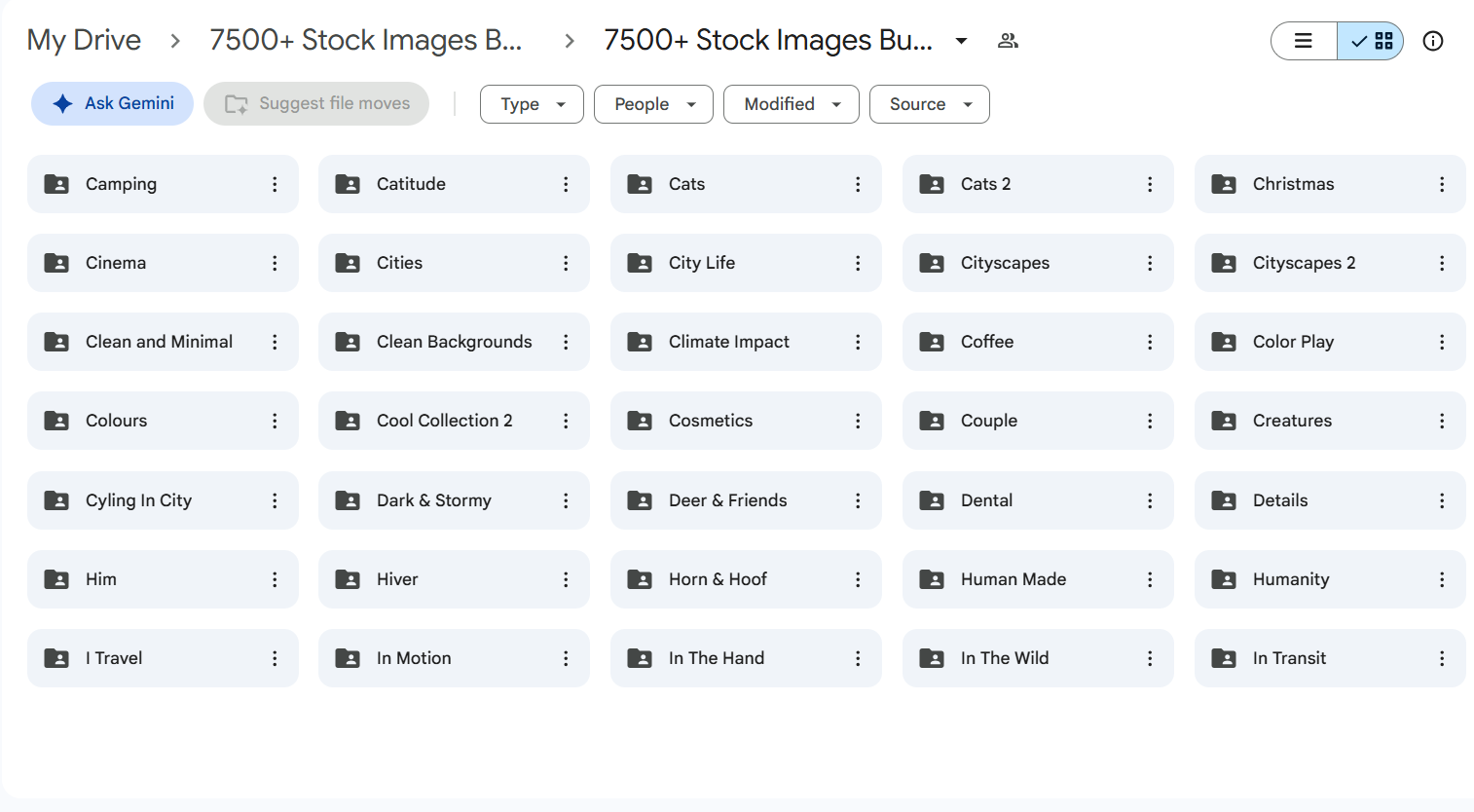Select the Hiver folder
The image size is (1474, 812).
[454, 579]
